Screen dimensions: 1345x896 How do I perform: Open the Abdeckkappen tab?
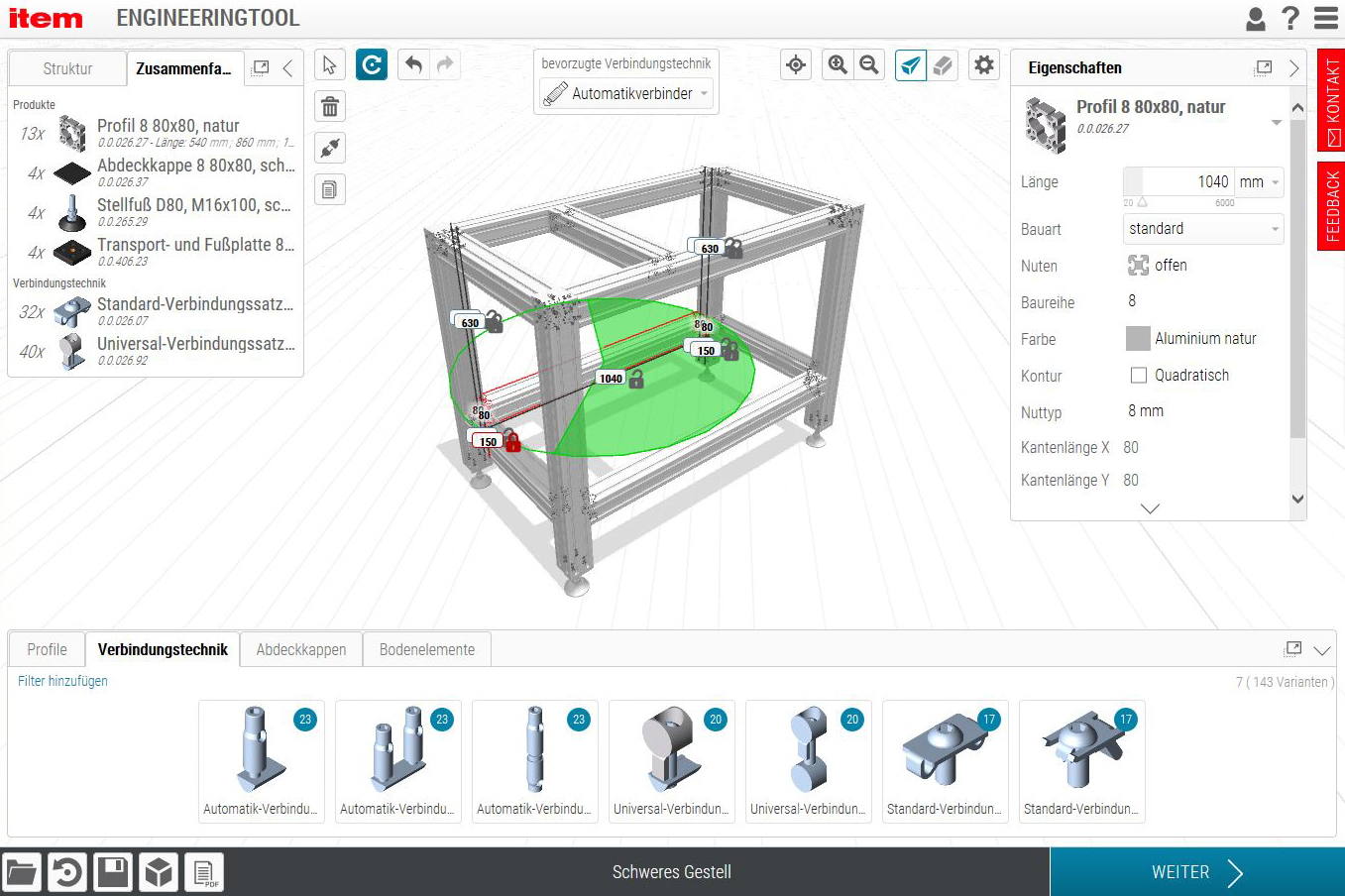300,649
